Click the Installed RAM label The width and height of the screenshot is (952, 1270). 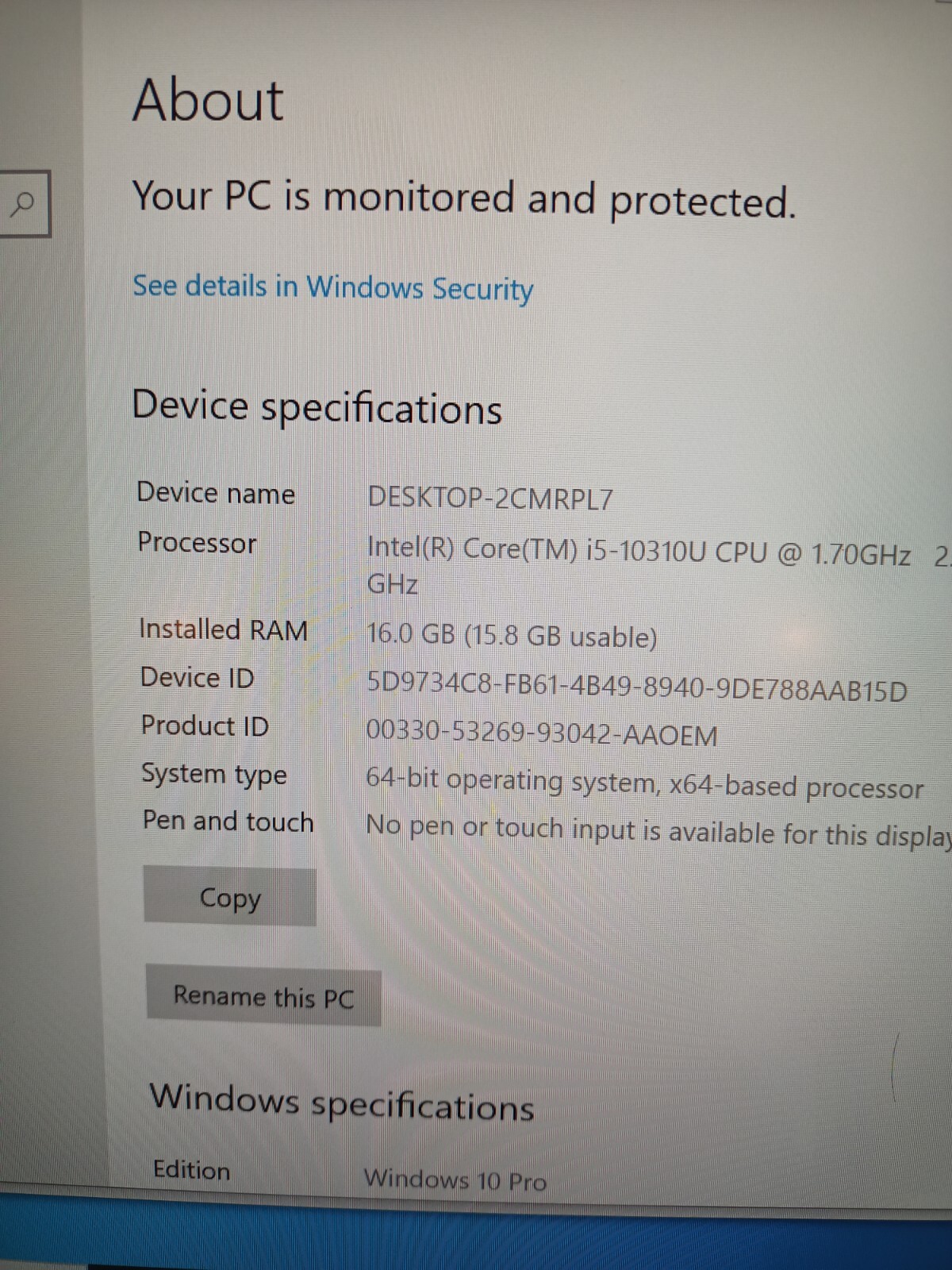[223, 629]
